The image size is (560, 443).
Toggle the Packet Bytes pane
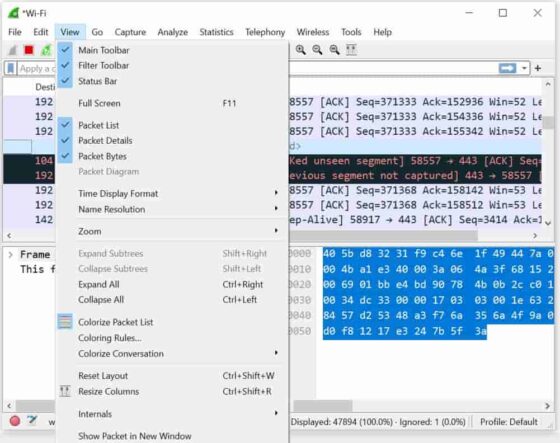click(x=172, y=156)
